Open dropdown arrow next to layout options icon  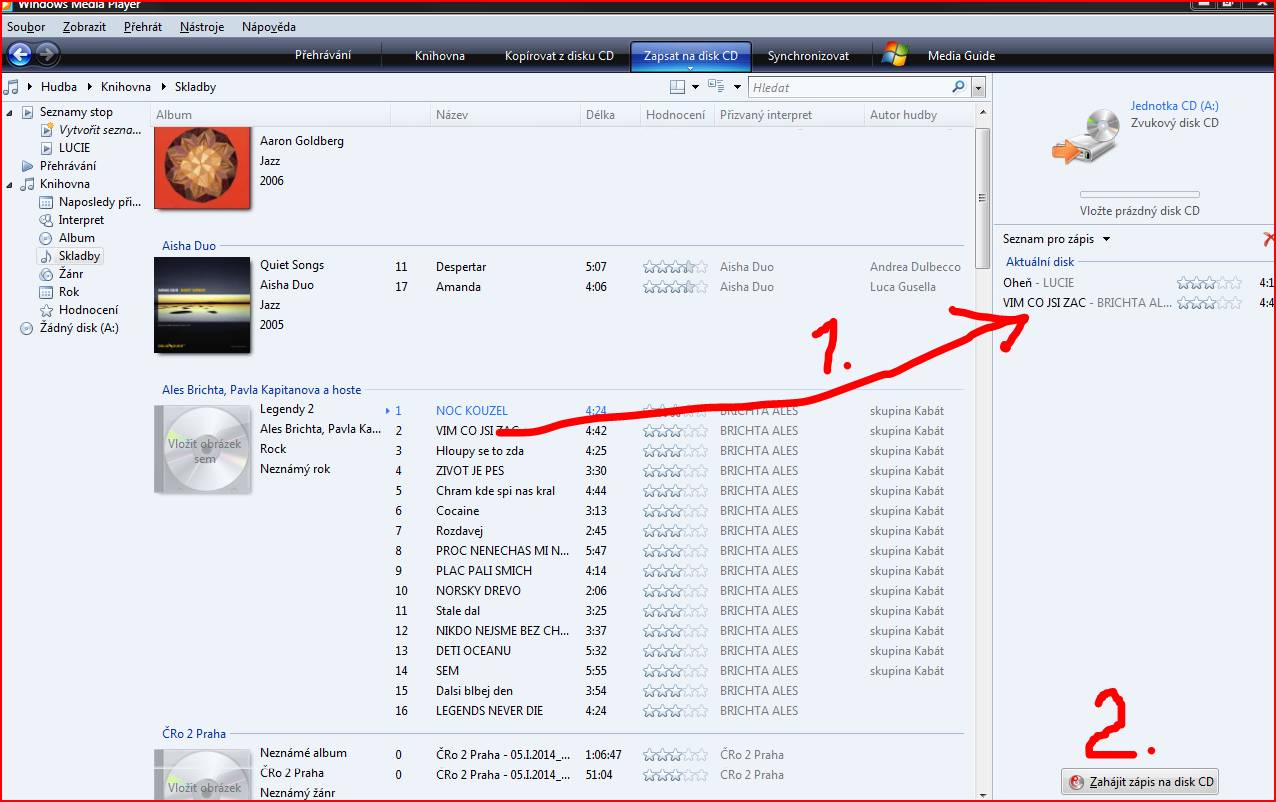695,87
